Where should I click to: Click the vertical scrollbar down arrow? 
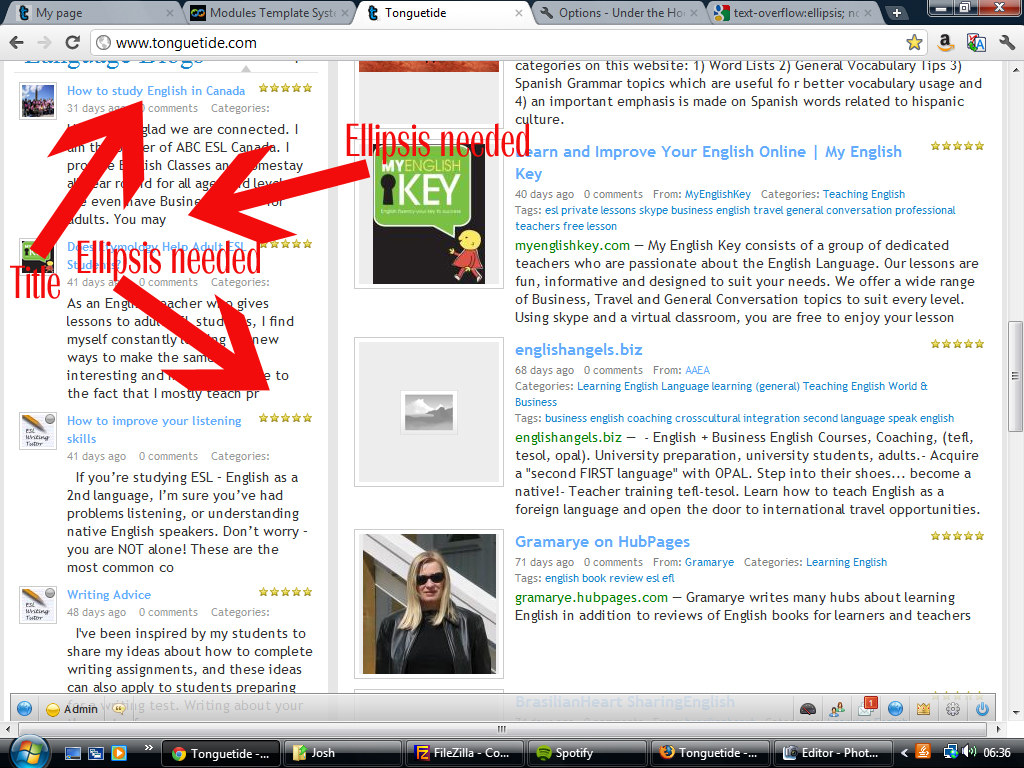[1015, 712]
